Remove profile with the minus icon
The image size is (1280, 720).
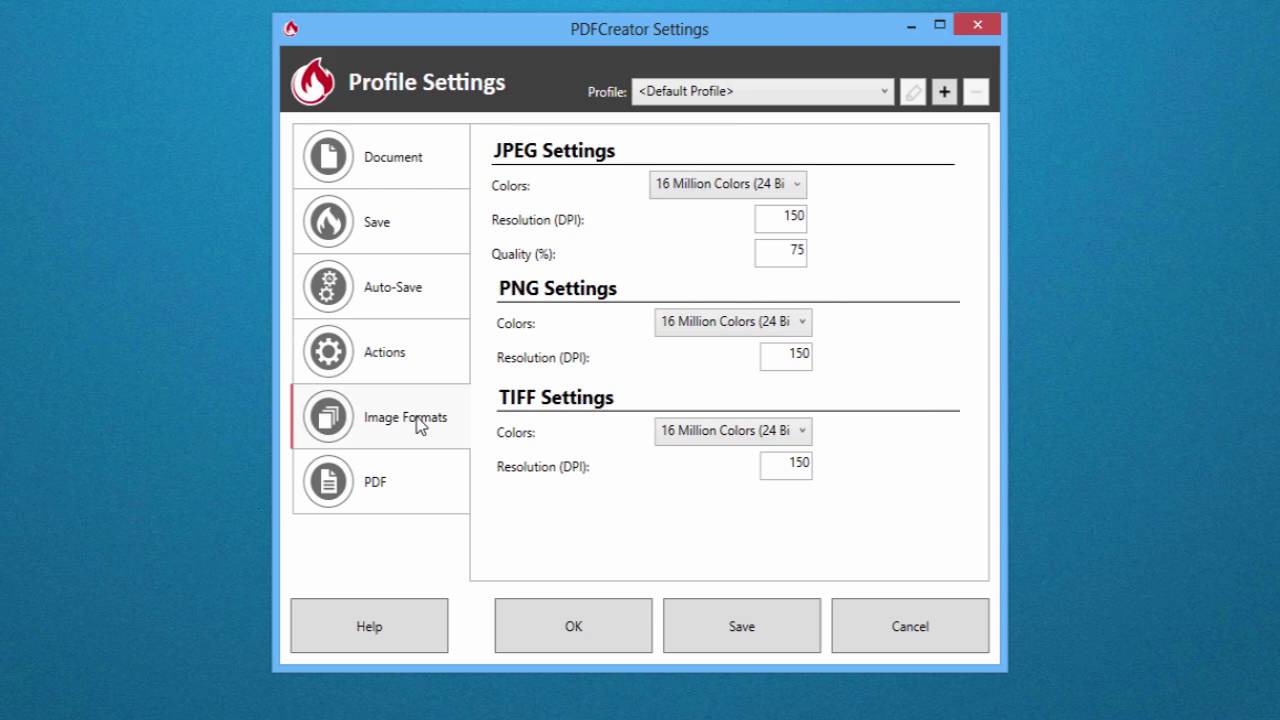pos(976,92)
